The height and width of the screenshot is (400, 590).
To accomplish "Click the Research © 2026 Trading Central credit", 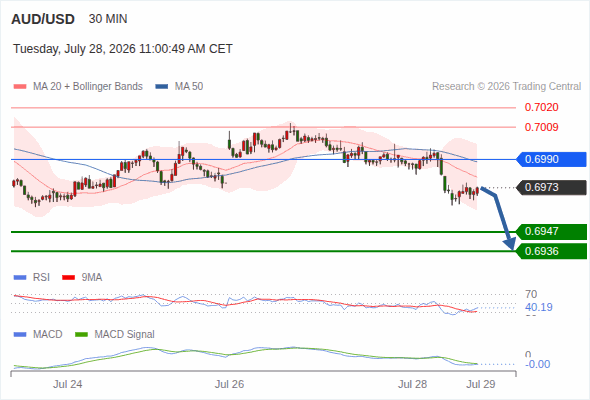I will (x=506, y=87).
